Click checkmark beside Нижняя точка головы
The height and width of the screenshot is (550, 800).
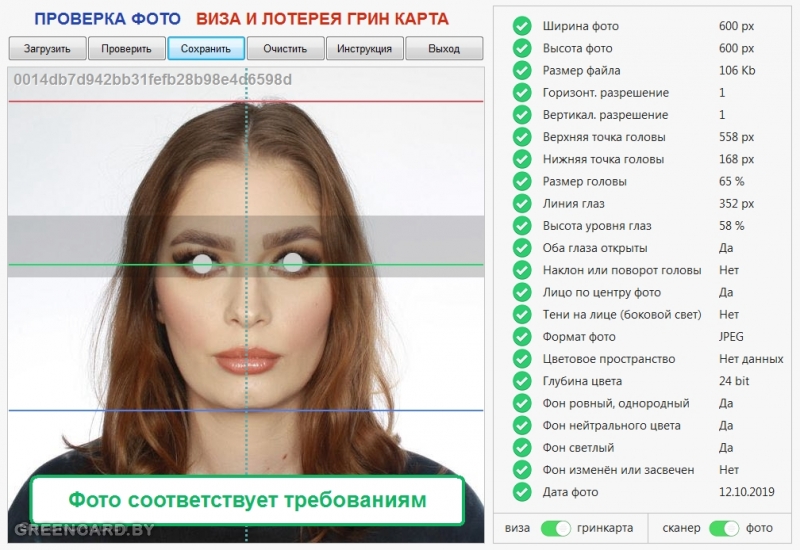[522, 159]
